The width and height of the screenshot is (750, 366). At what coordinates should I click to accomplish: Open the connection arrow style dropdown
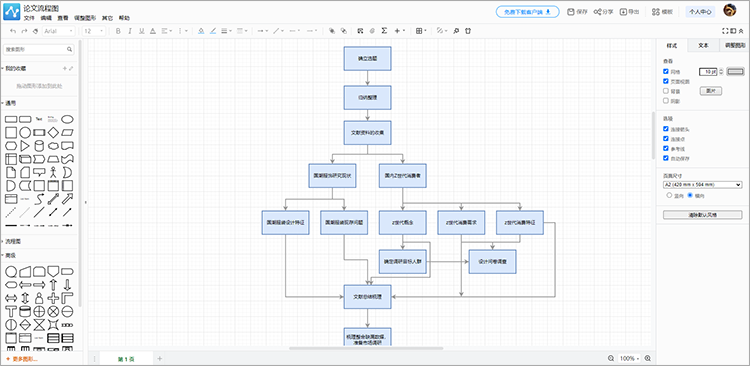coord(263,31)
